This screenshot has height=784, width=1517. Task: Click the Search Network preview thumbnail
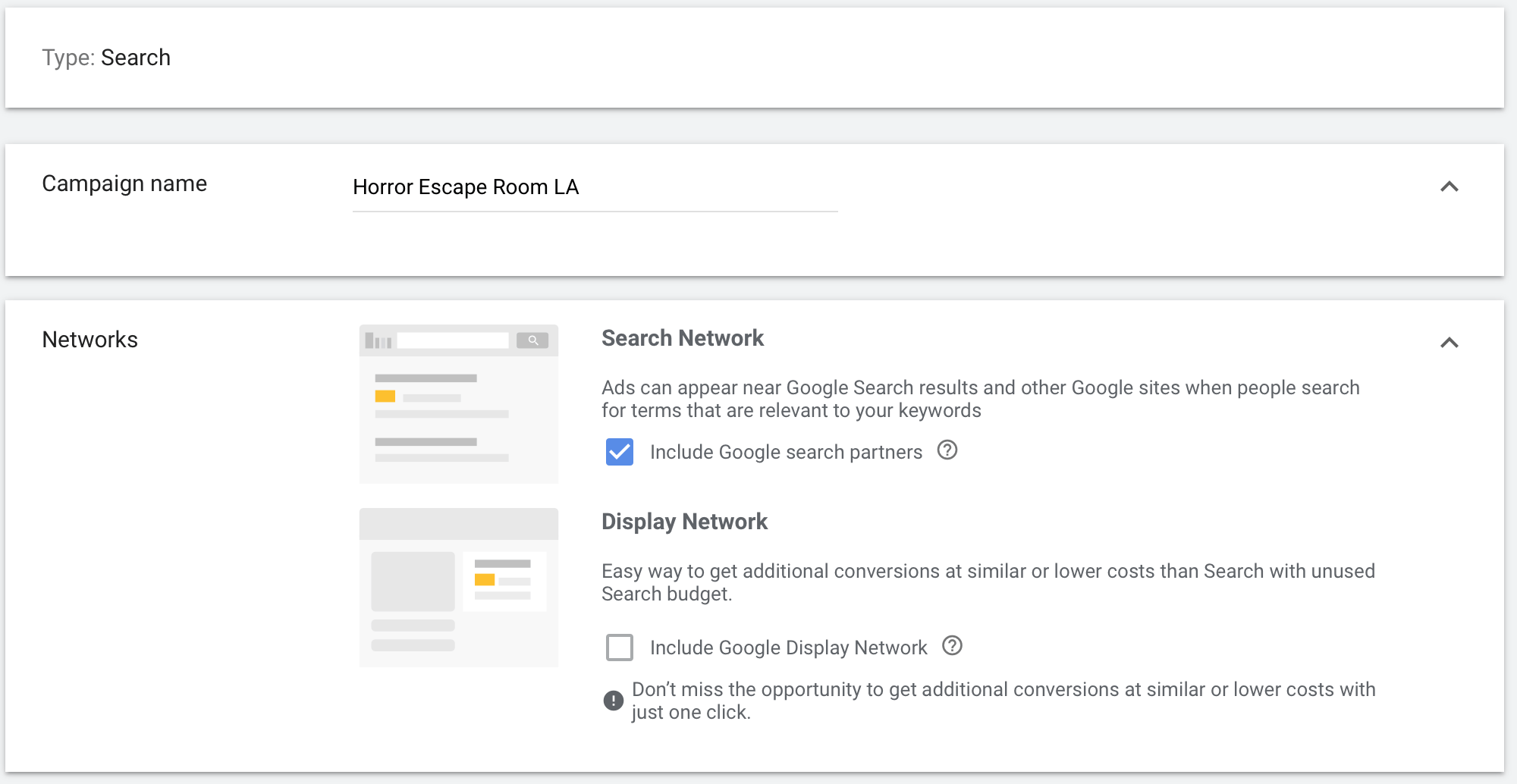tap(457, 403)
